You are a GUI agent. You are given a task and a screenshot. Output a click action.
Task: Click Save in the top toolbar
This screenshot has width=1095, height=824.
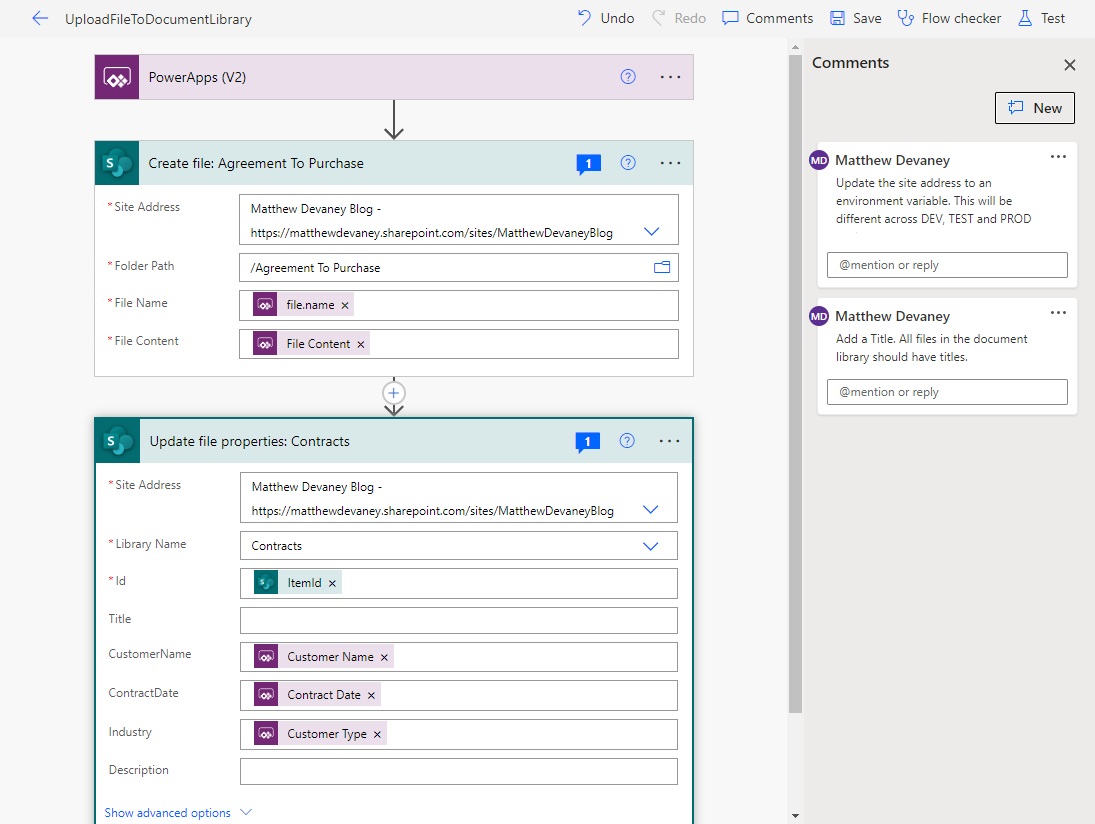855,18
